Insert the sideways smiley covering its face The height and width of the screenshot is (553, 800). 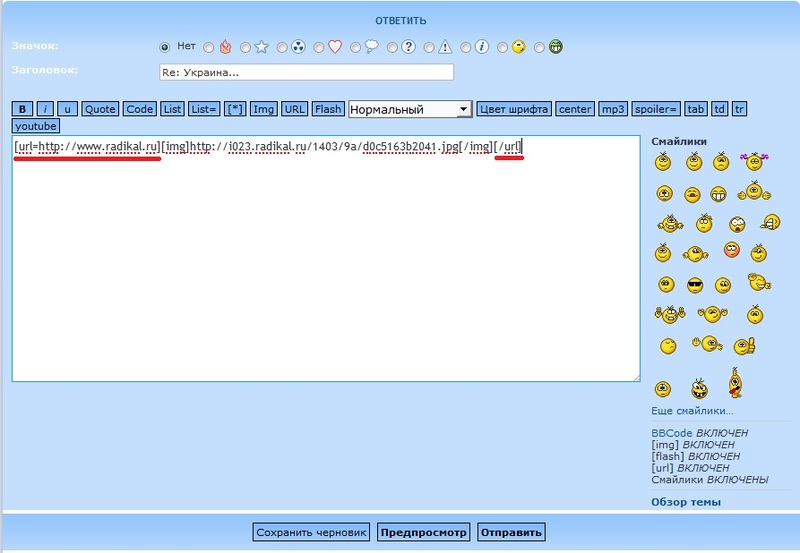tap(770, 222)
